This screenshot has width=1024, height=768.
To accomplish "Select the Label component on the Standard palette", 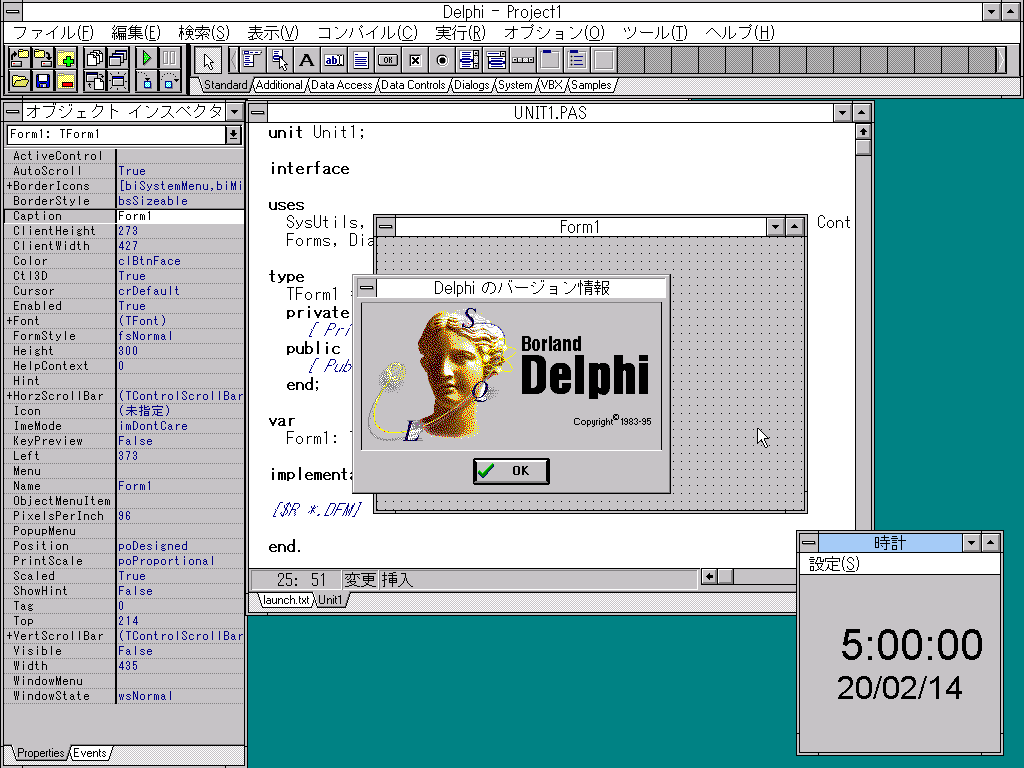I will 306,60.
